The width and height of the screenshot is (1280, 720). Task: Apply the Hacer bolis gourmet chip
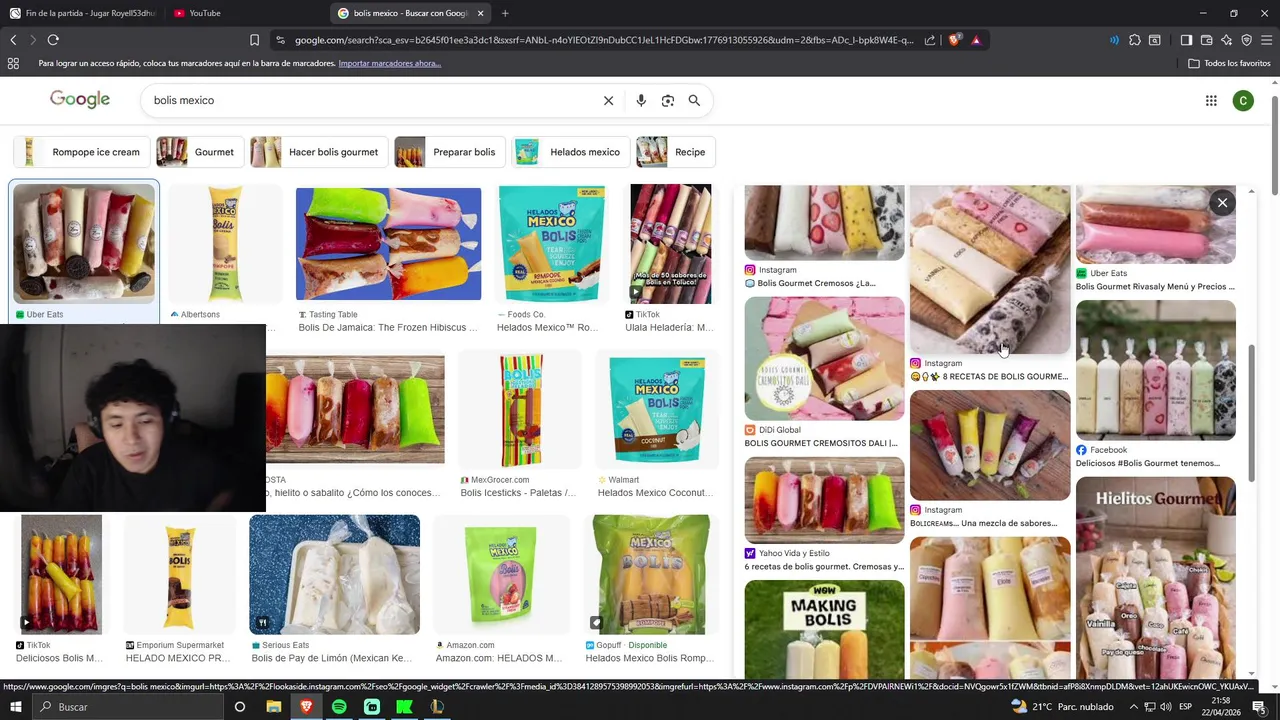319,152
